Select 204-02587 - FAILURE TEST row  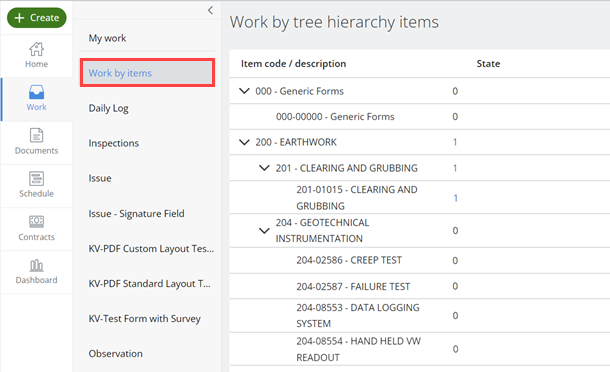(420, 286)
